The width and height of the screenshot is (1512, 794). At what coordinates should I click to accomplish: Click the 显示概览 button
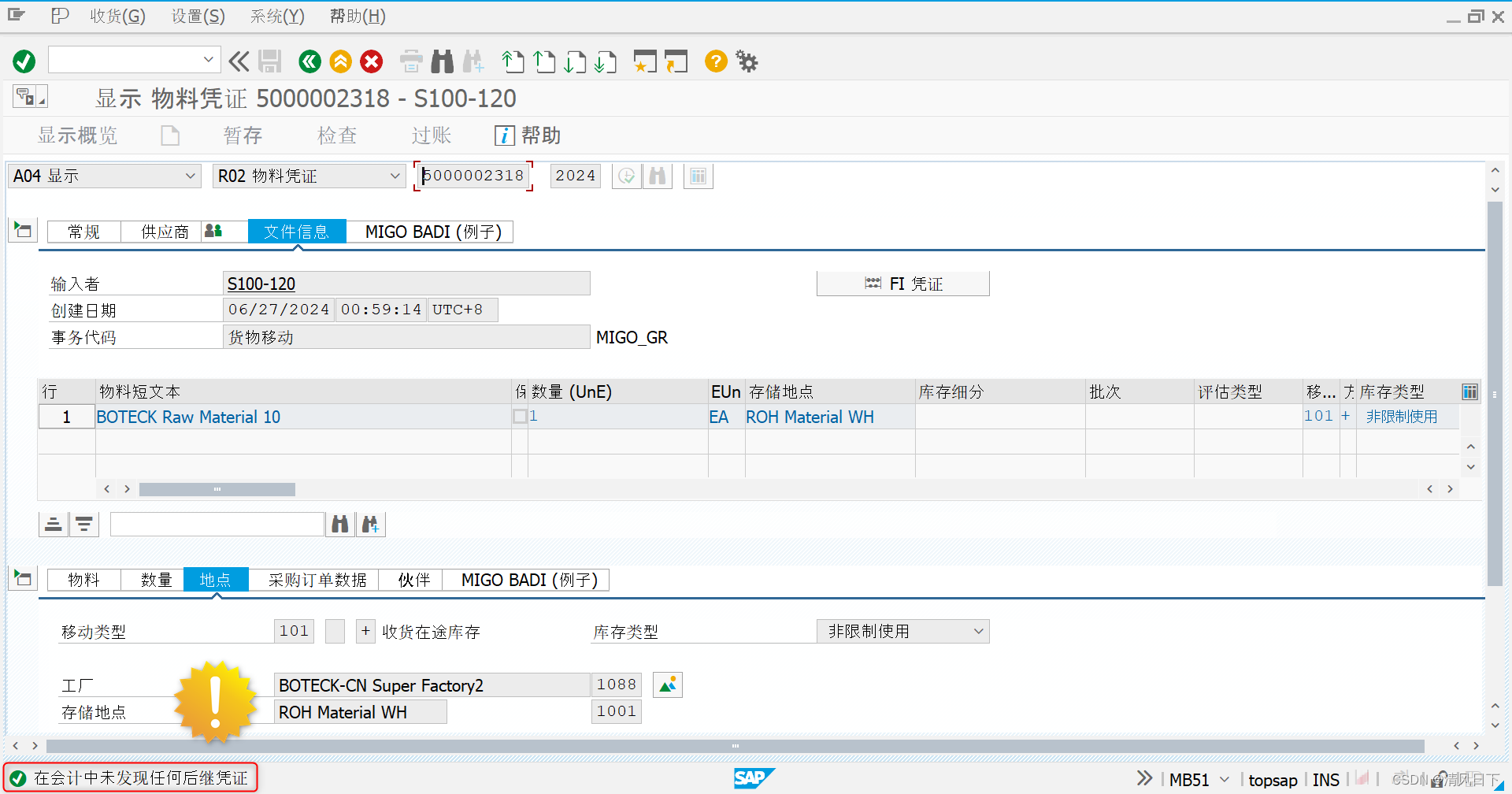78,135
